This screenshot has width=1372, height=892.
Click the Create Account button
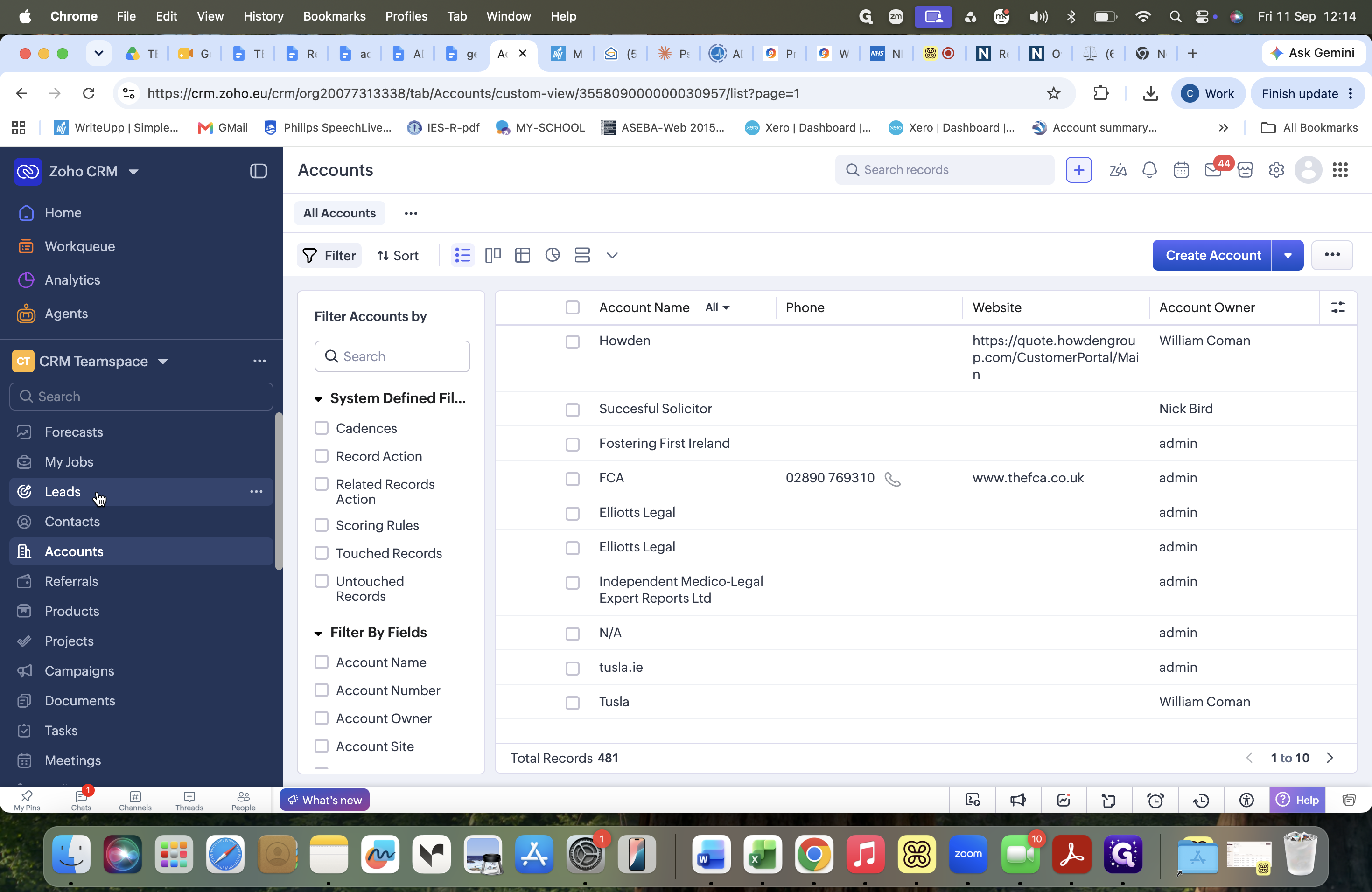point(1213,255)
